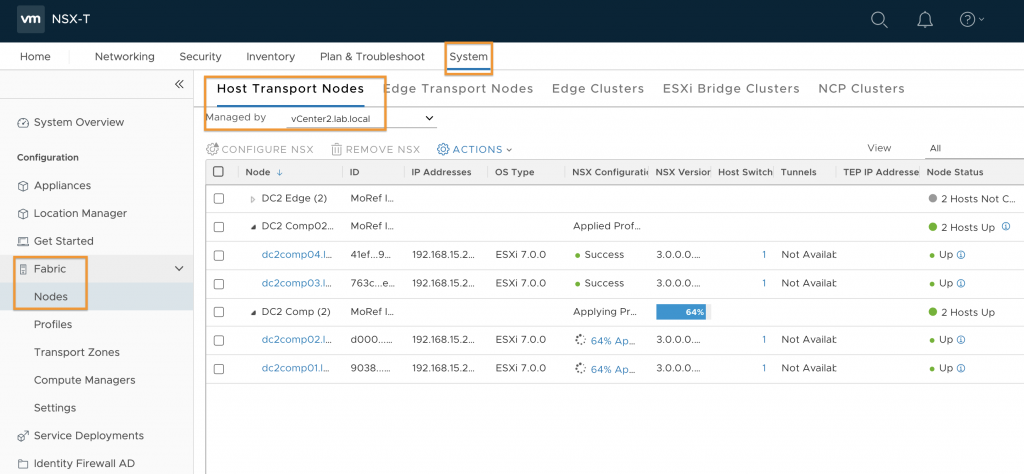Screen dimensions: 1024x474
Task: Click info icon next to dc2comp02 Up status
Action: [961, 340]
